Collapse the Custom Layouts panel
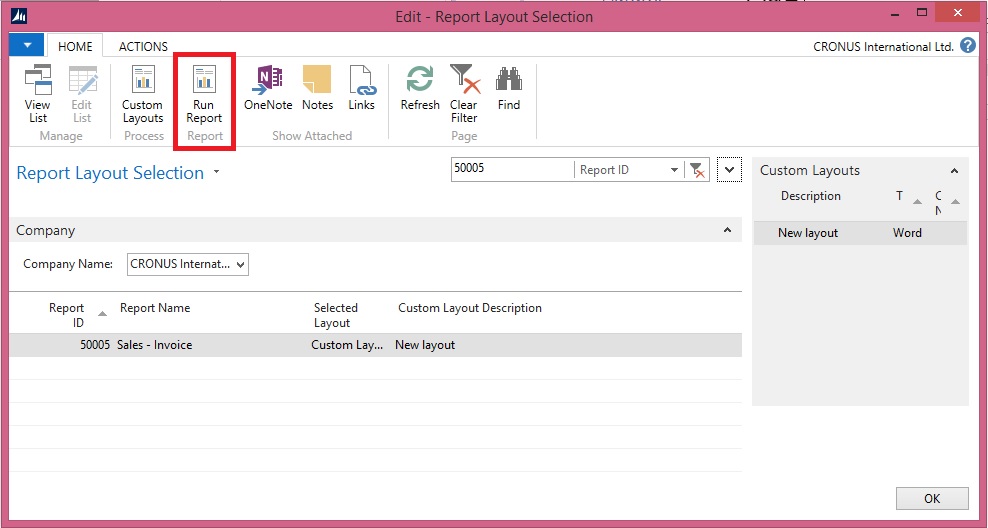Viewport: 988px width, 528px height. tap(954, 171)
